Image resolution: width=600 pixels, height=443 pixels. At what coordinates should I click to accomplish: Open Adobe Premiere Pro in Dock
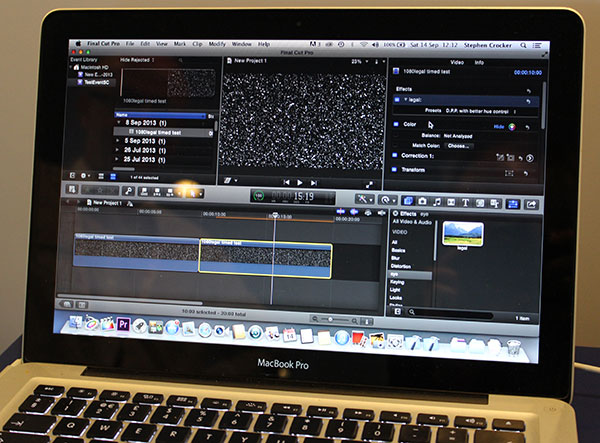pos(123,325)
